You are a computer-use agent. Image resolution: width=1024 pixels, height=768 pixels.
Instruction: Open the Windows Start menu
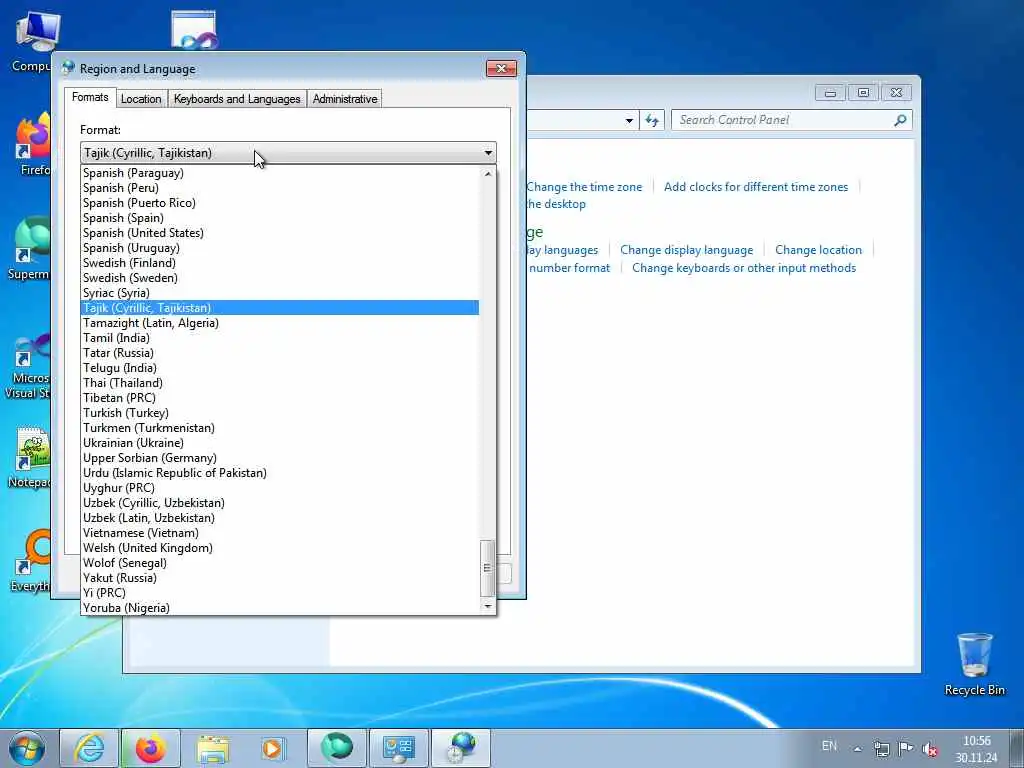27,748
